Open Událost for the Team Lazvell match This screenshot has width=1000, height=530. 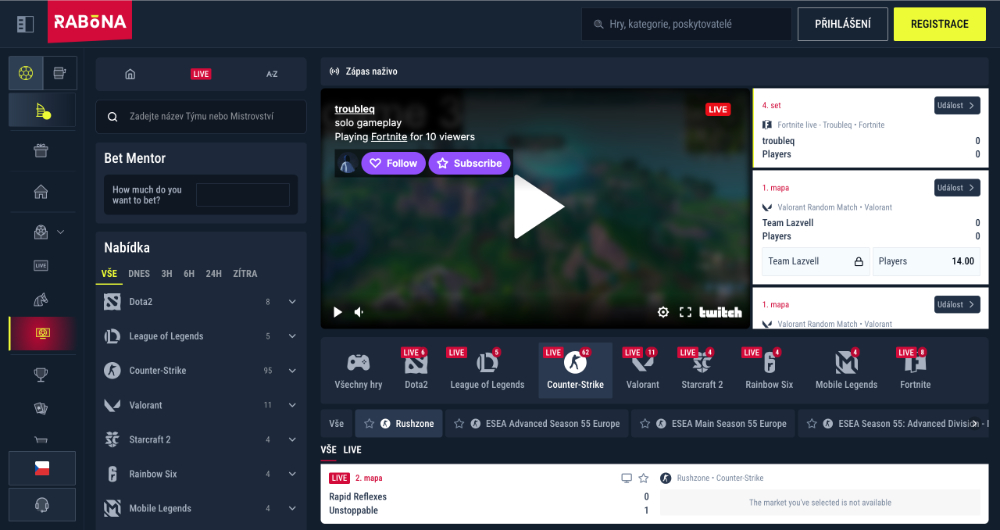[957, 188]
